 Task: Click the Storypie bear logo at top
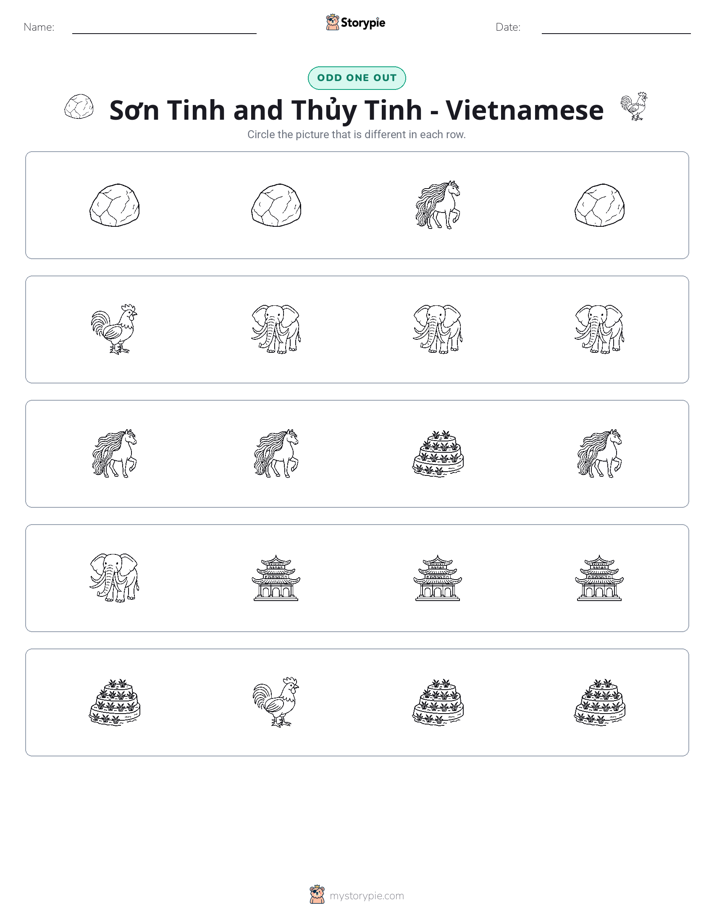tap(332, 22)
